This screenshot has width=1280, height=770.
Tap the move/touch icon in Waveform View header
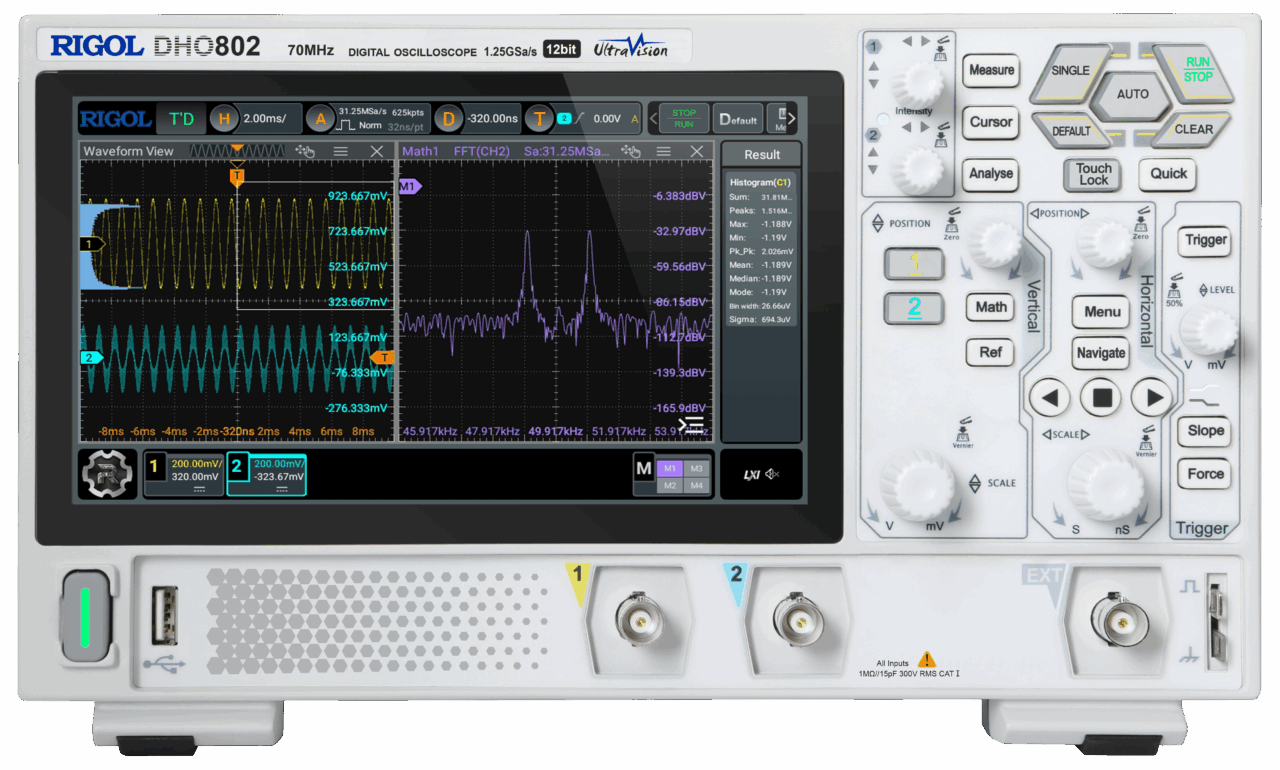306,151
